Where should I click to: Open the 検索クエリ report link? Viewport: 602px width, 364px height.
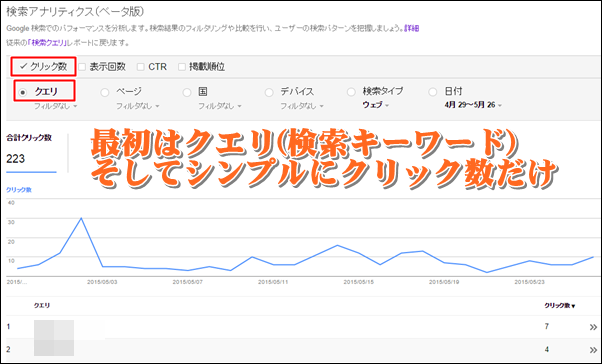coord(48,43)
